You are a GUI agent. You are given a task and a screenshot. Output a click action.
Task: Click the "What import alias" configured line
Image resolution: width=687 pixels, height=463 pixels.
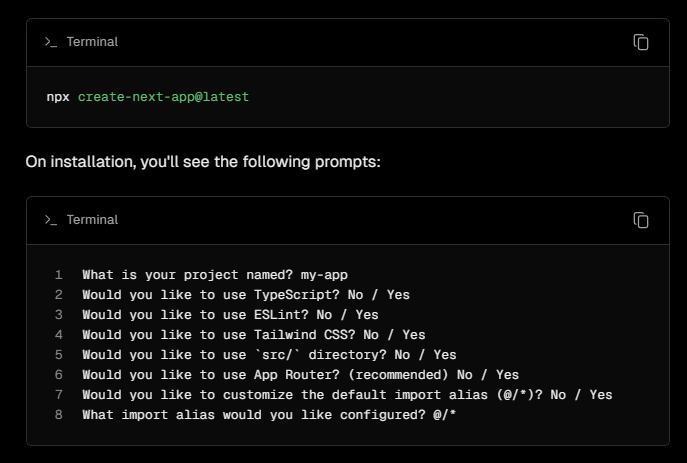pos(269,414)
